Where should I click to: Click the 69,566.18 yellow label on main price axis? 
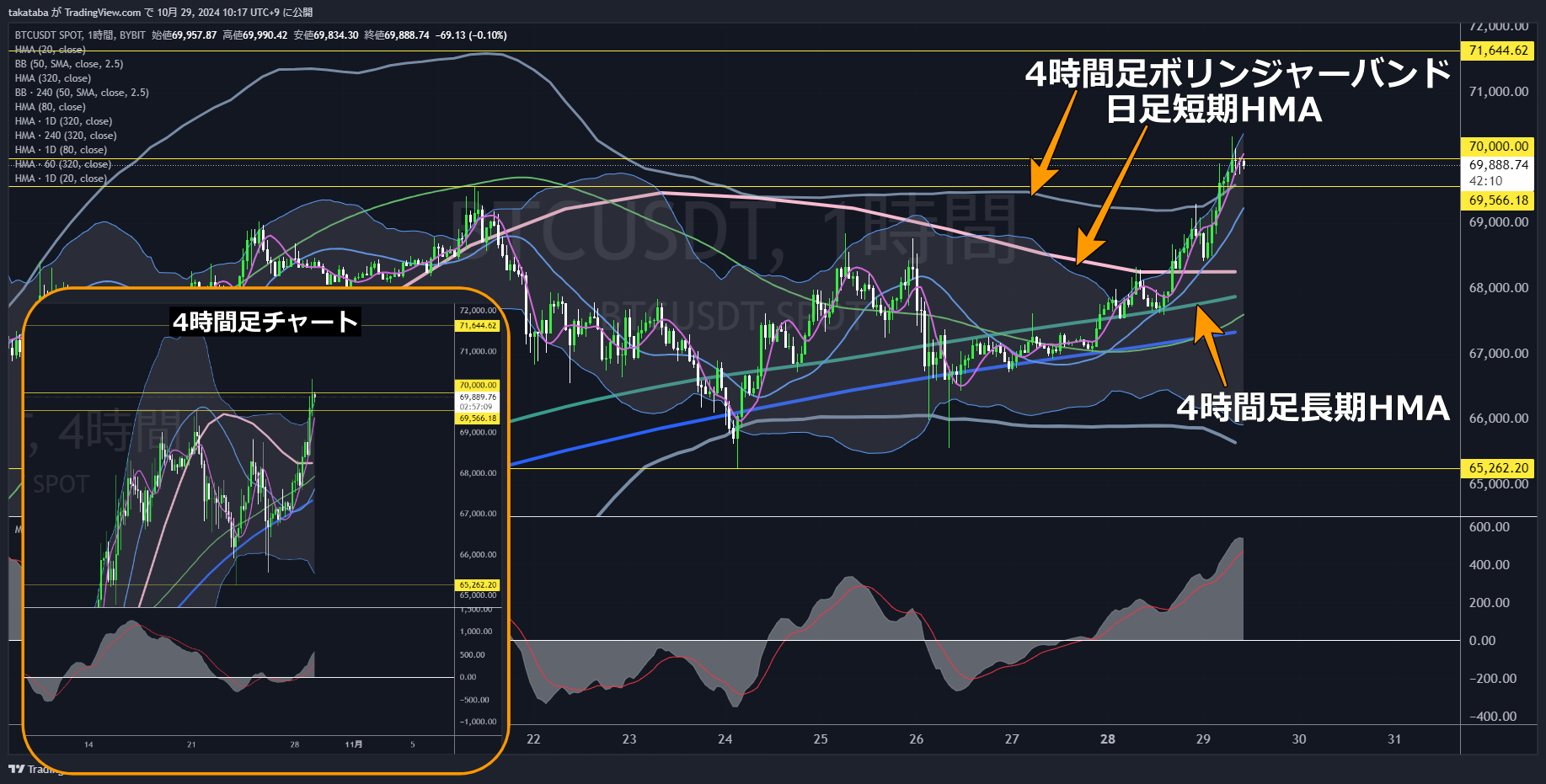pyautogui.click(x=1499, y=200)
